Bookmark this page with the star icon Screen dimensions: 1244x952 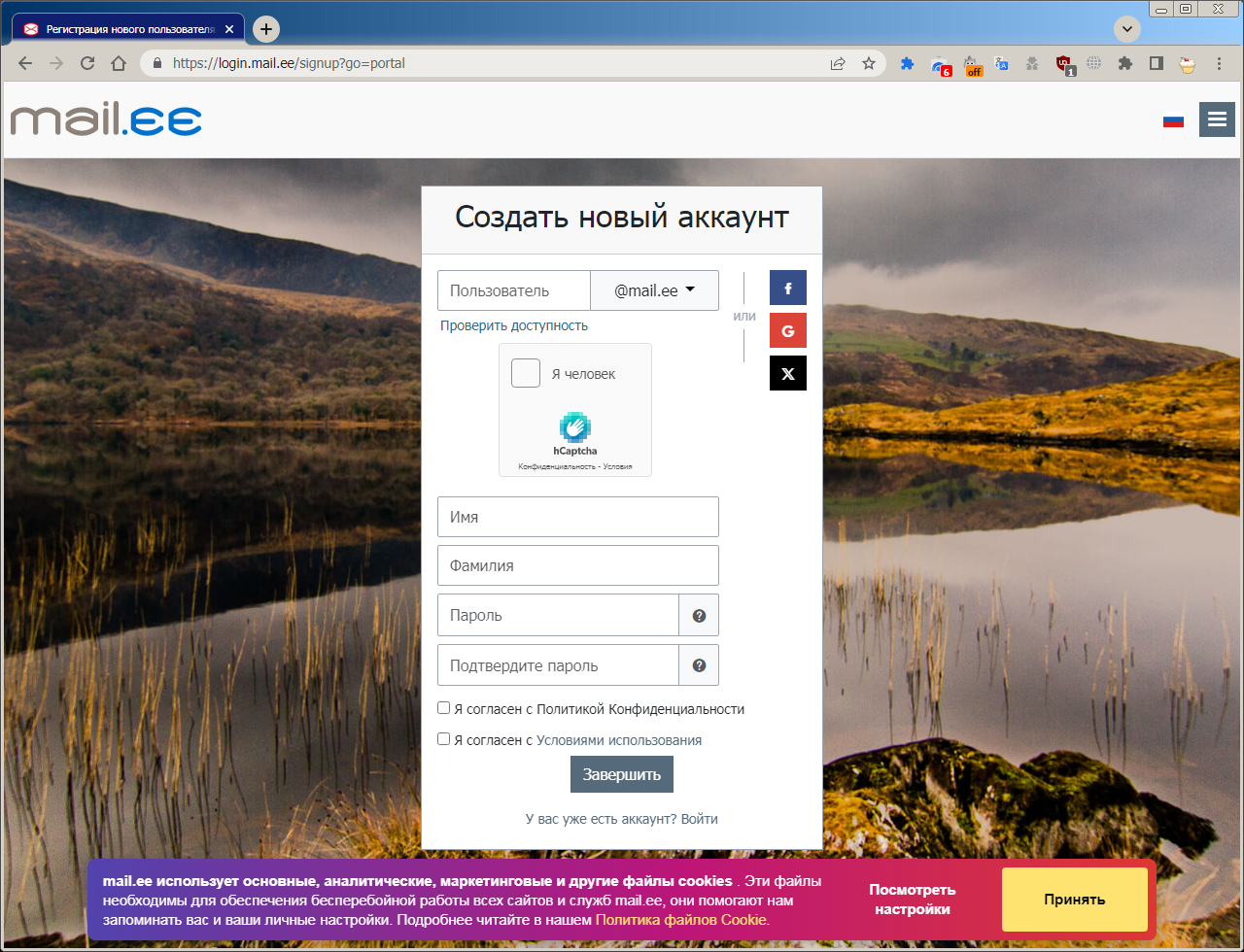pyautogui.click(x=869, y=63)
